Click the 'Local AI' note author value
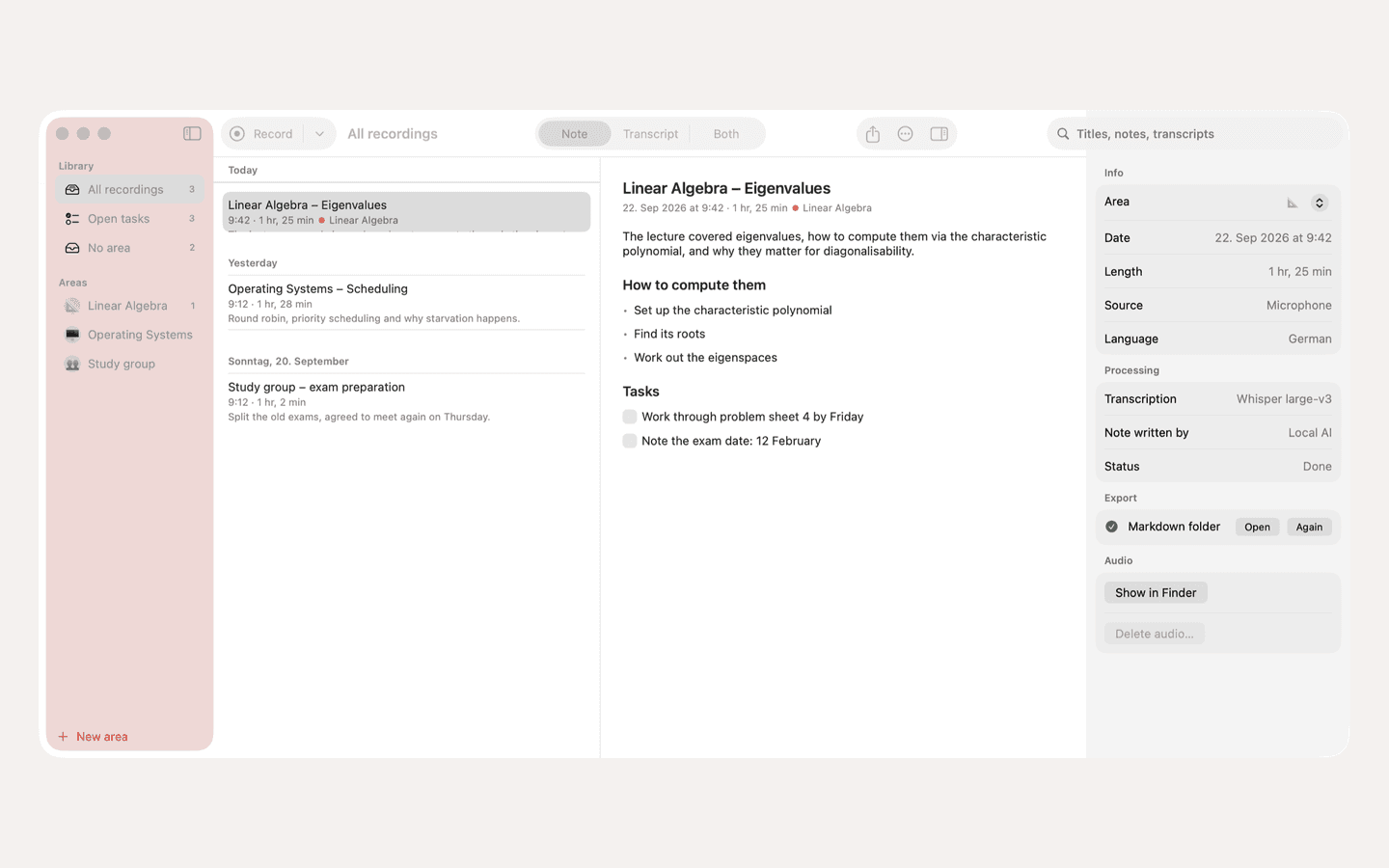 tap(1310, 433)
